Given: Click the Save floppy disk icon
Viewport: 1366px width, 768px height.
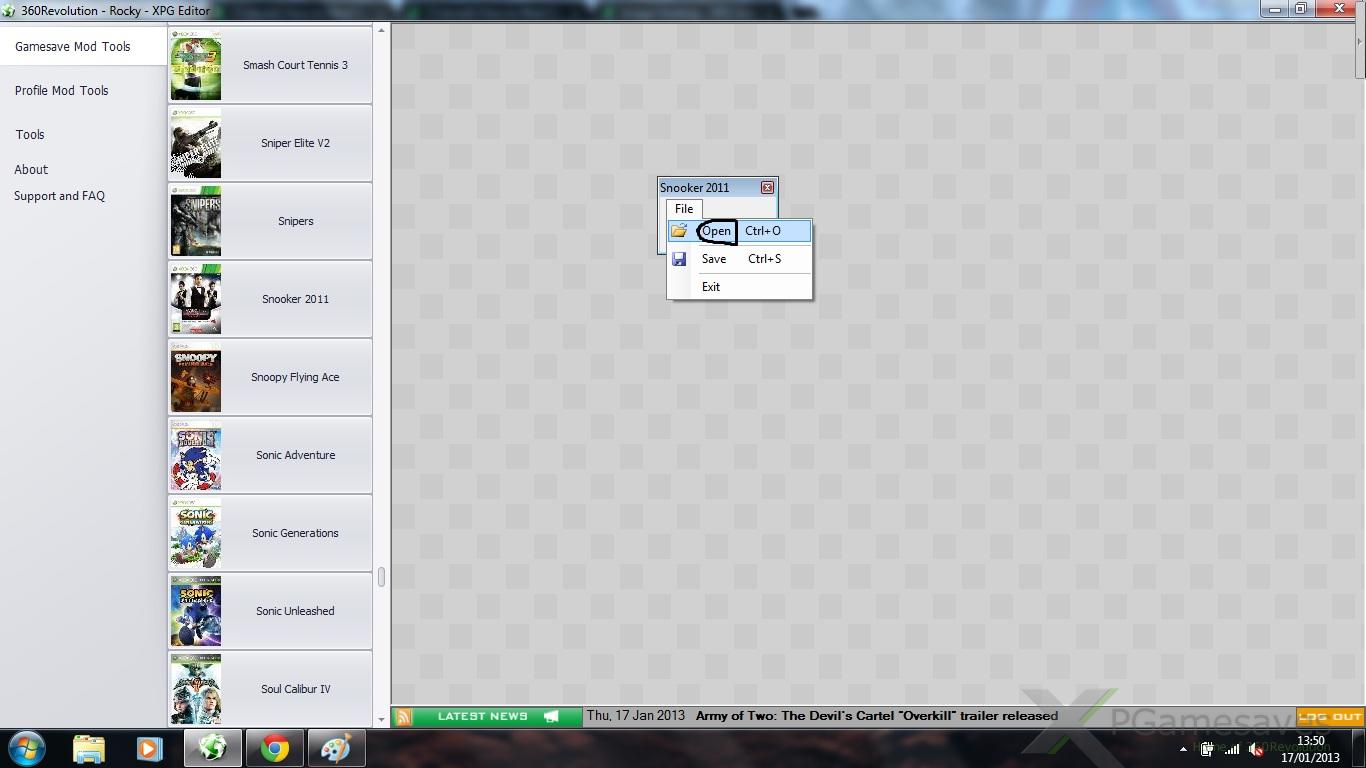Looking at the screenshot, I should coord(679,259).
